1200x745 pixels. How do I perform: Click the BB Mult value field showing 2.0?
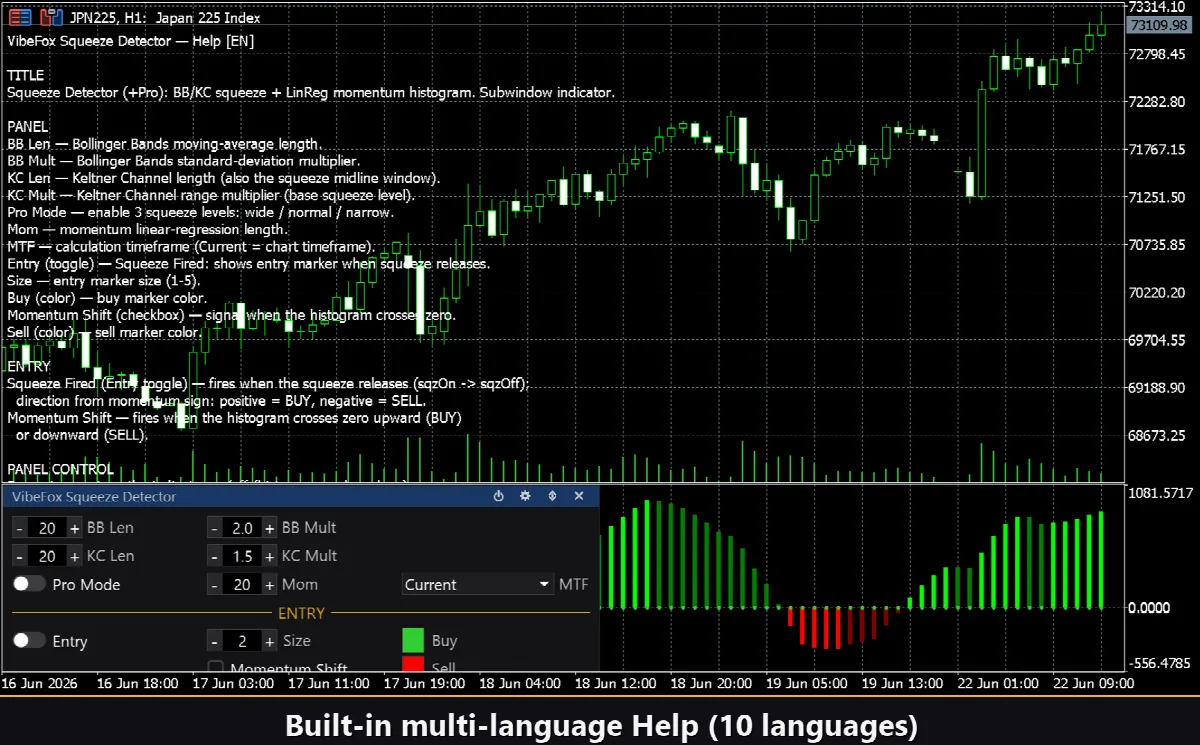tap(242, 528)
